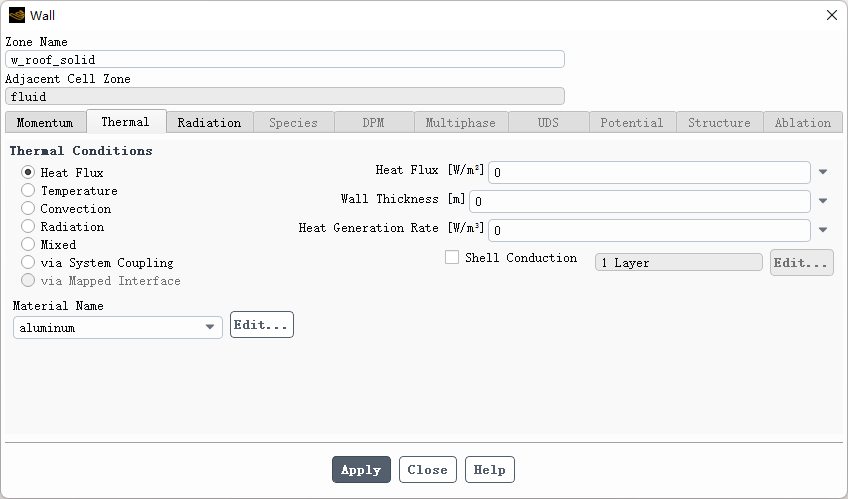
Task: Close the Wall dialog window
Action: [x=831, y=15]
